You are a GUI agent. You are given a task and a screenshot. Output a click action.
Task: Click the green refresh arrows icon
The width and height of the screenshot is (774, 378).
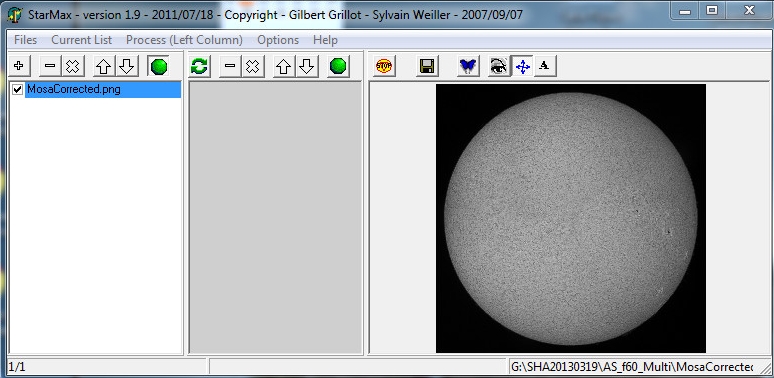[199, 66]
